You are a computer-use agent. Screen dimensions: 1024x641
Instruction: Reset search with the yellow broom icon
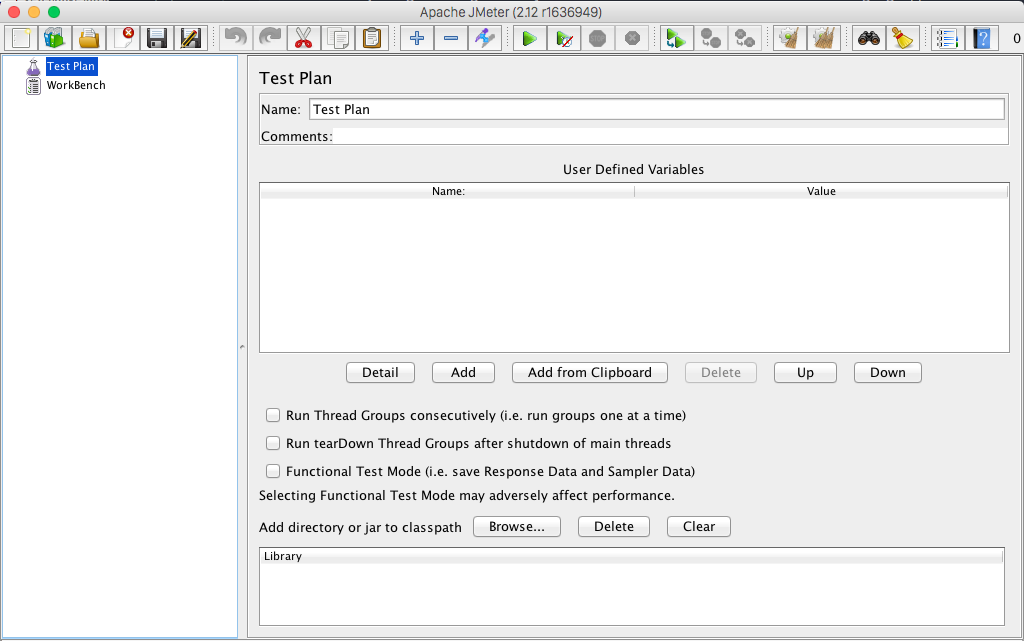pos(903,39)
